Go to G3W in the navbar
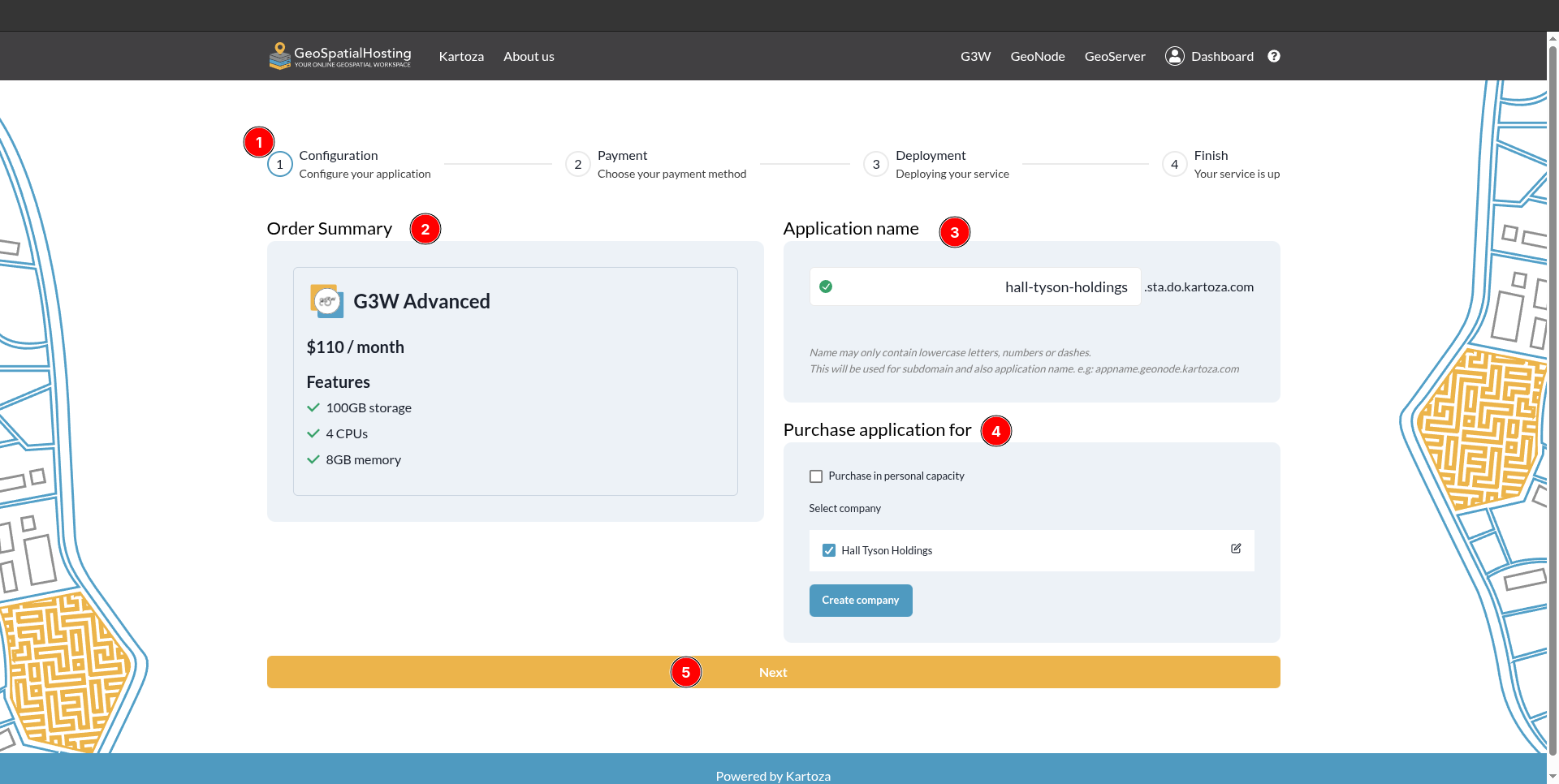 point(976,56)
